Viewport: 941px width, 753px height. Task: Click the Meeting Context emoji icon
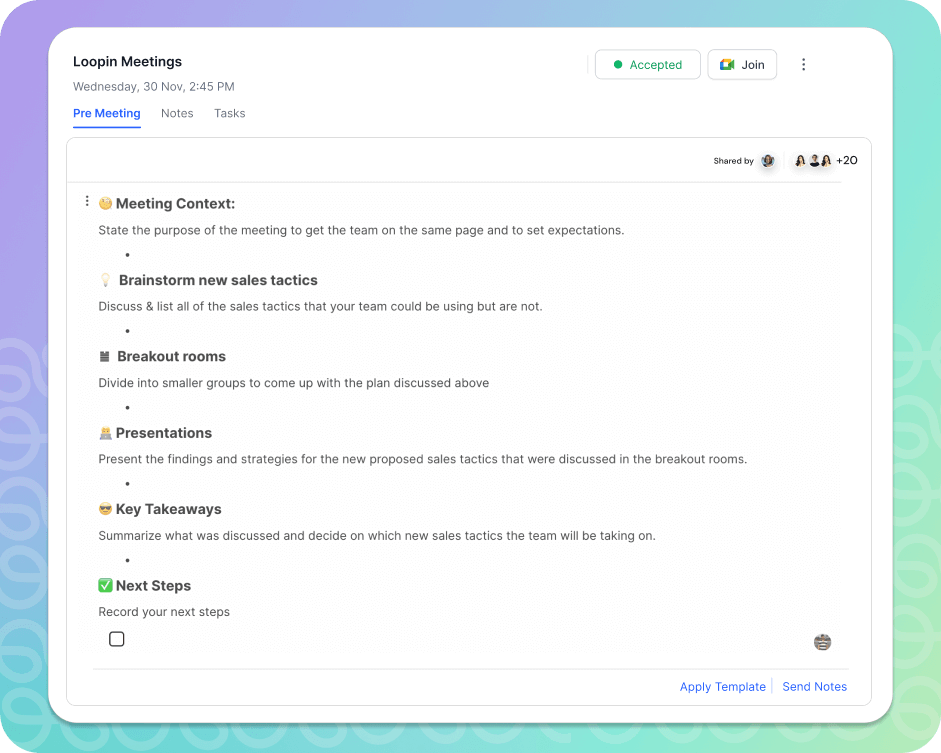(x=106, y=203)
